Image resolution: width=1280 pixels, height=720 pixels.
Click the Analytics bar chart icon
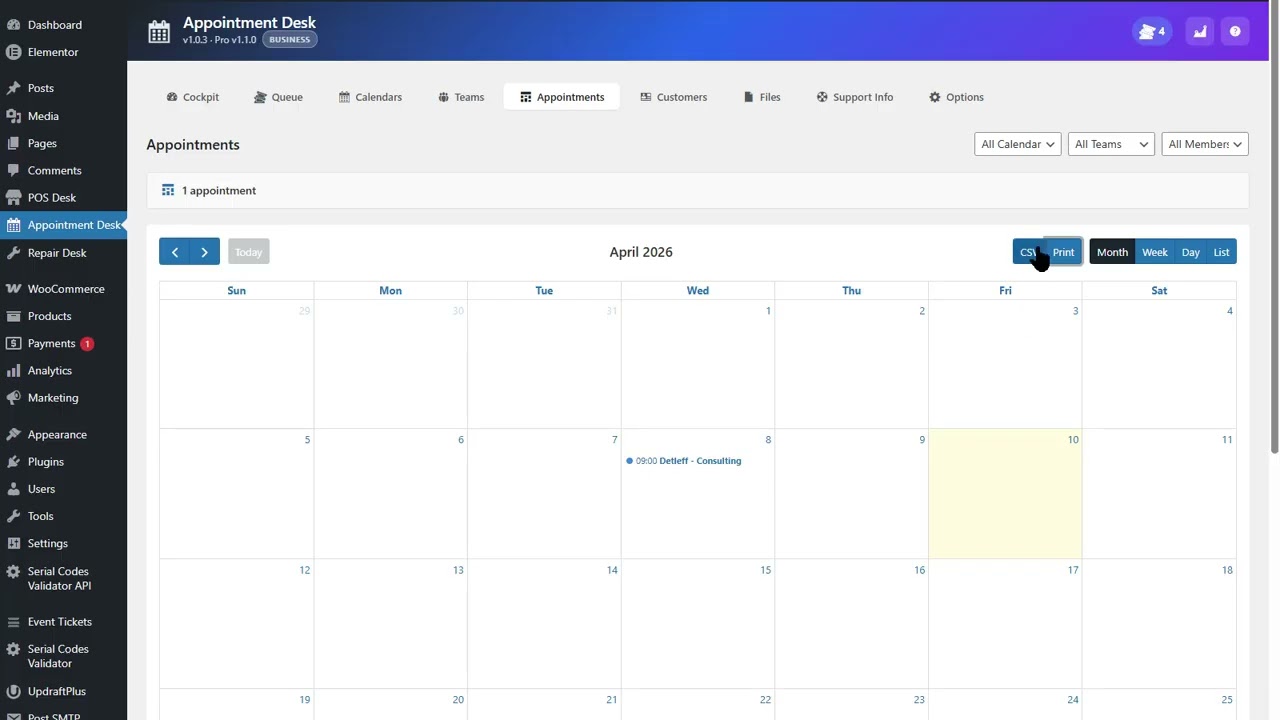pos(13,370)
